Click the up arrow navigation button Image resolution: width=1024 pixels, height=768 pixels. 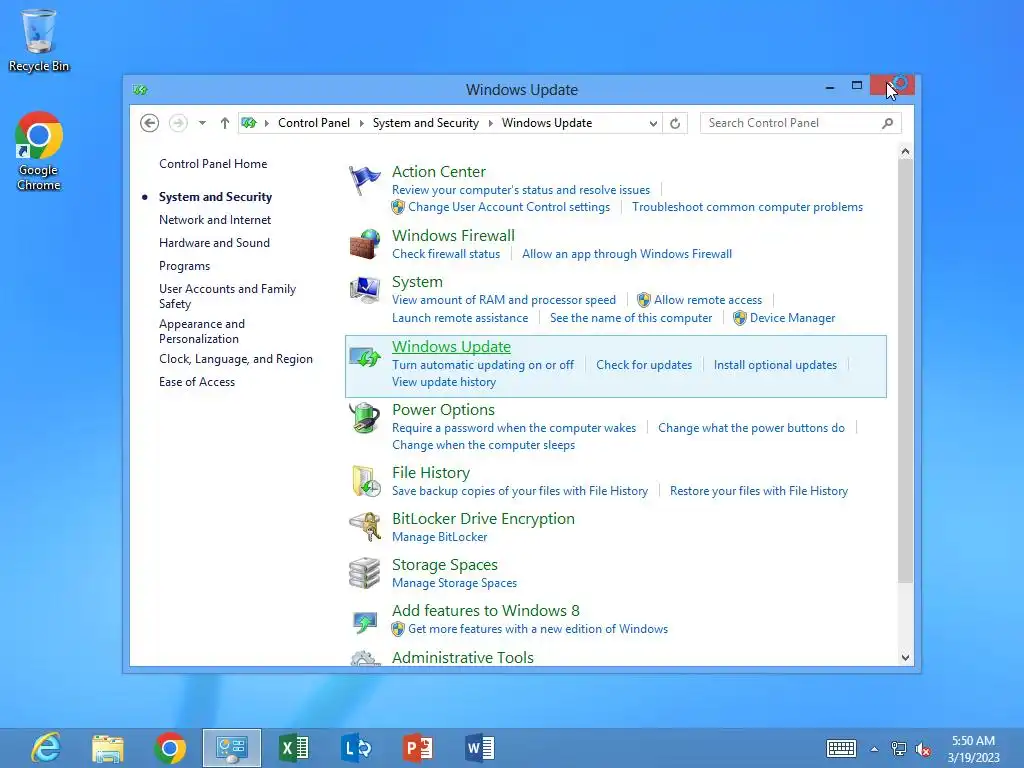(x=225, y=123)
